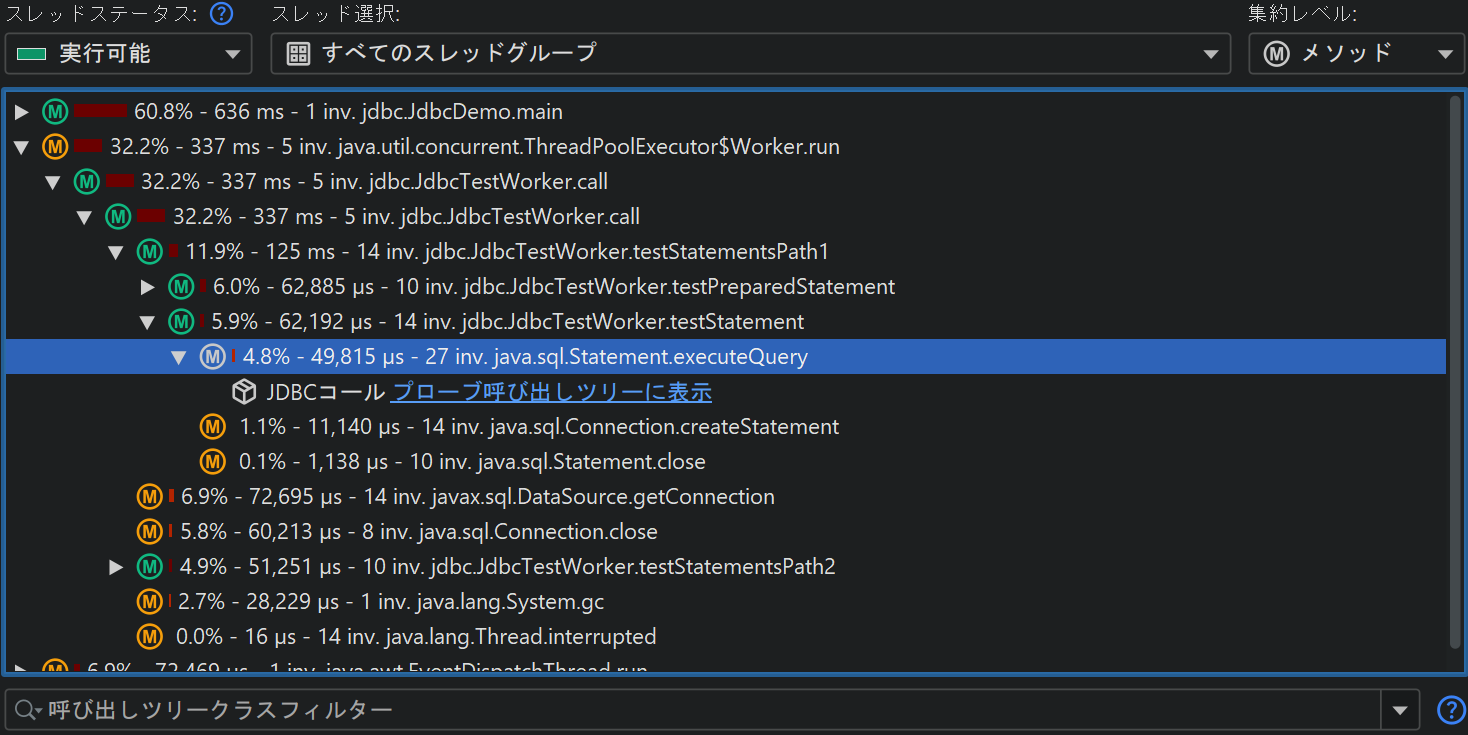This screenshot has width=1468, height=735.
Task: Select the Connection.createStatement row
Action: [540, 427]
